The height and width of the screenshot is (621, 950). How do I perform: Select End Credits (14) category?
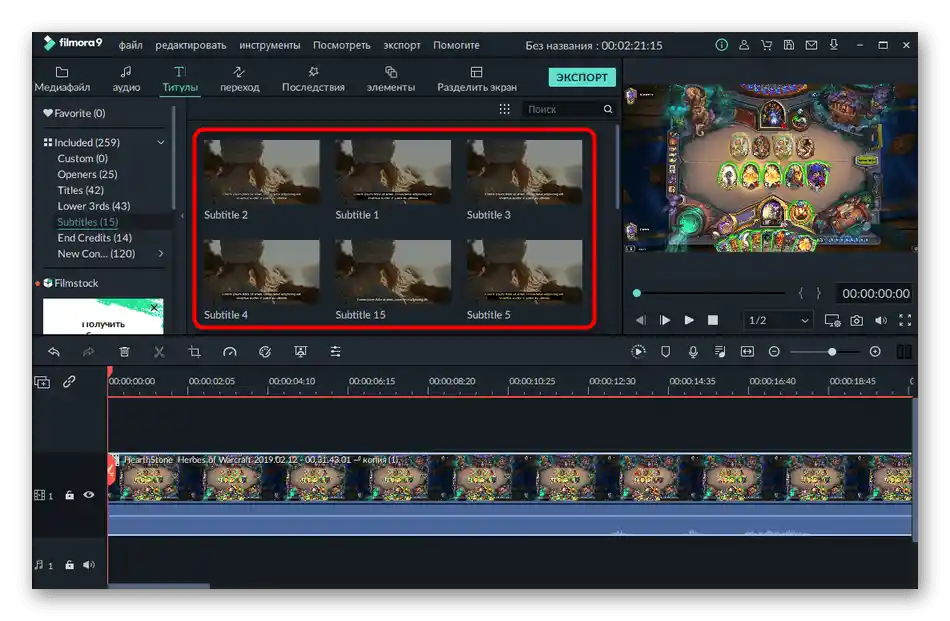[x=94, y=238]
